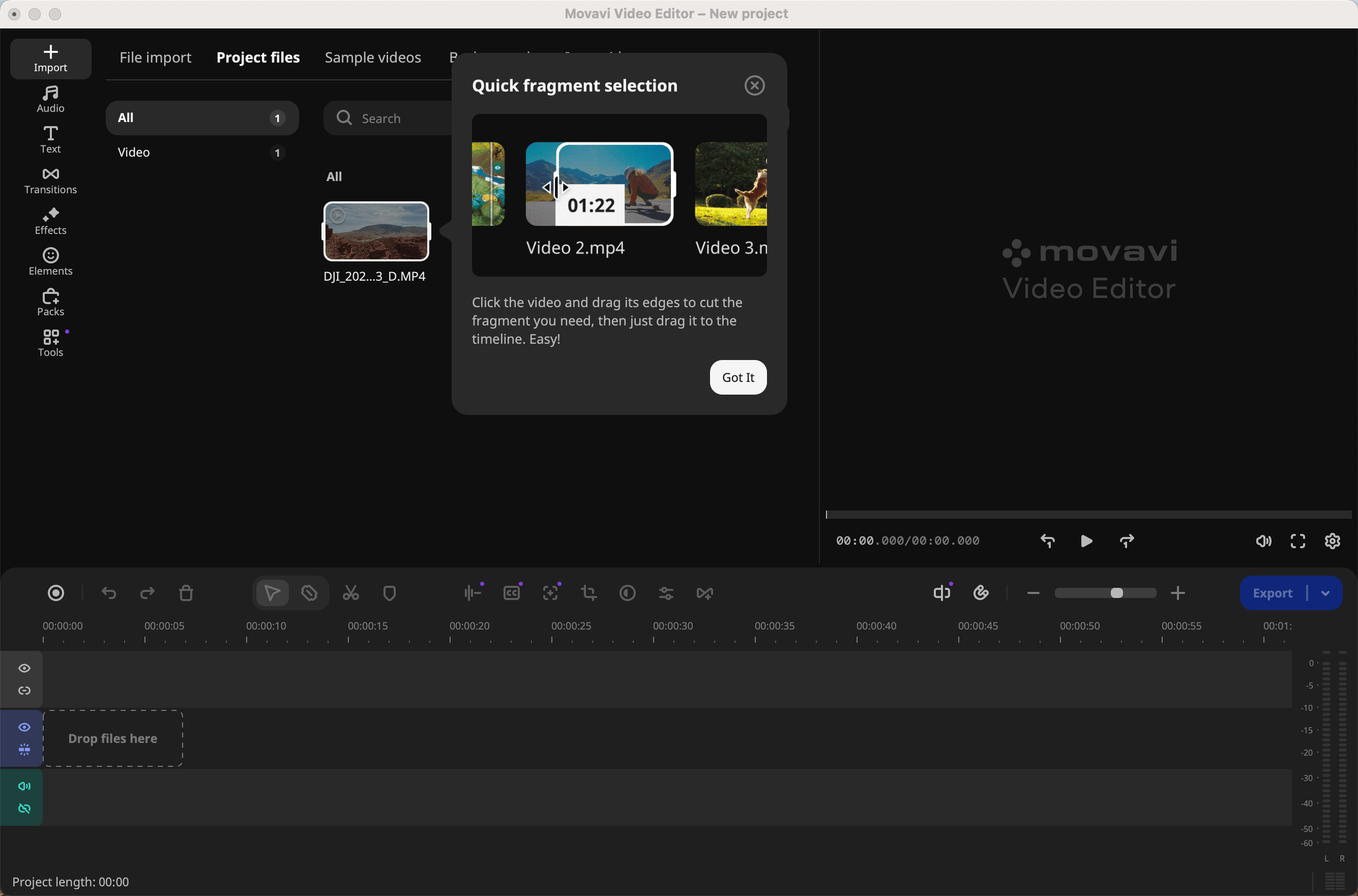Open the motion tracking tool

tap(550, 593)
